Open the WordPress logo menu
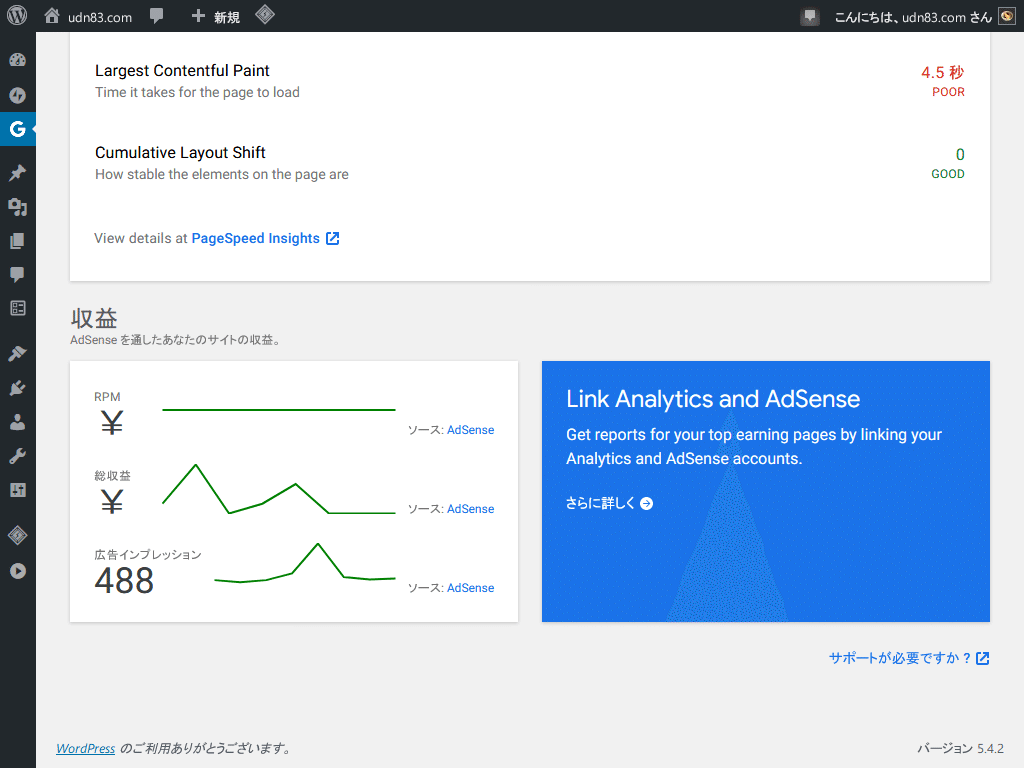 click(x=17, y=16)
